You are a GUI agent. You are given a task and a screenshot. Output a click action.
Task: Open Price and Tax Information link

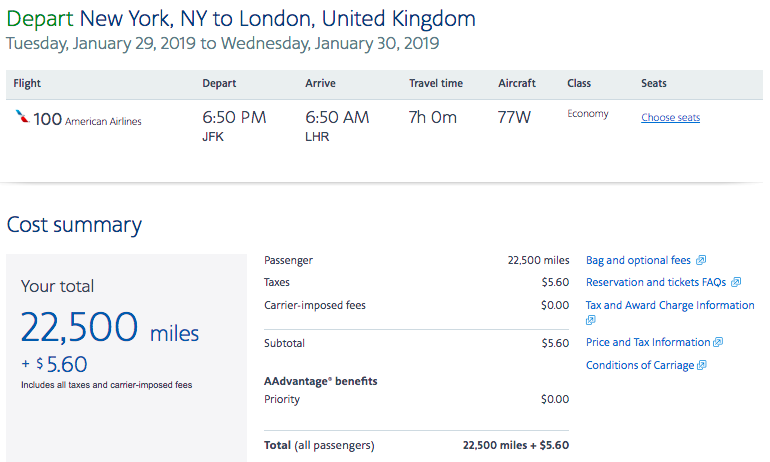648,342
